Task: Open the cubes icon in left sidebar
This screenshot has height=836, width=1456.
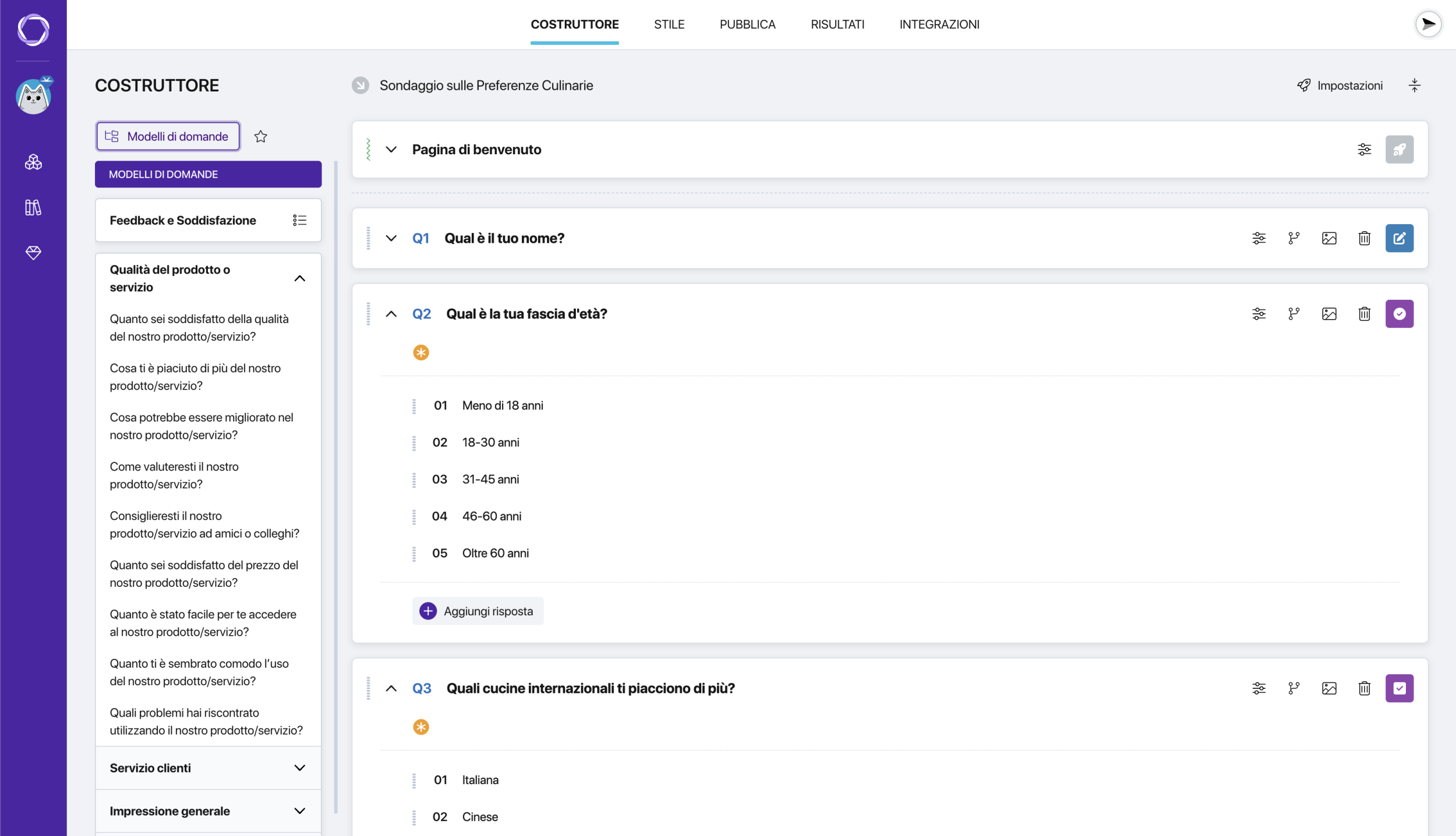Action: [x=33, y=162]
